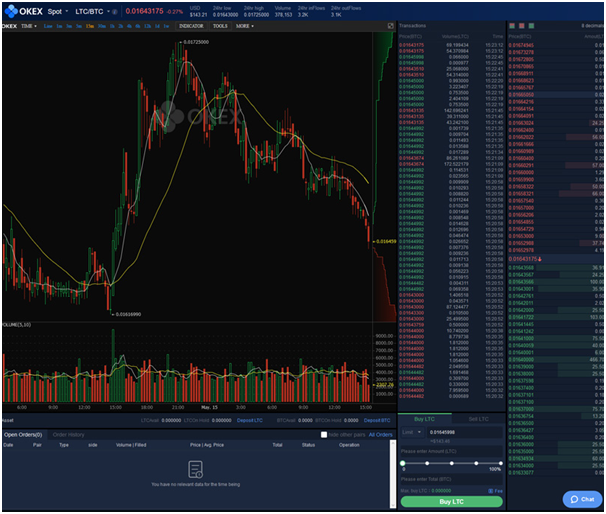Expand the LTC/BTC pair selector dropdown
The image size is (606, 514).
(x=92, y=12)
